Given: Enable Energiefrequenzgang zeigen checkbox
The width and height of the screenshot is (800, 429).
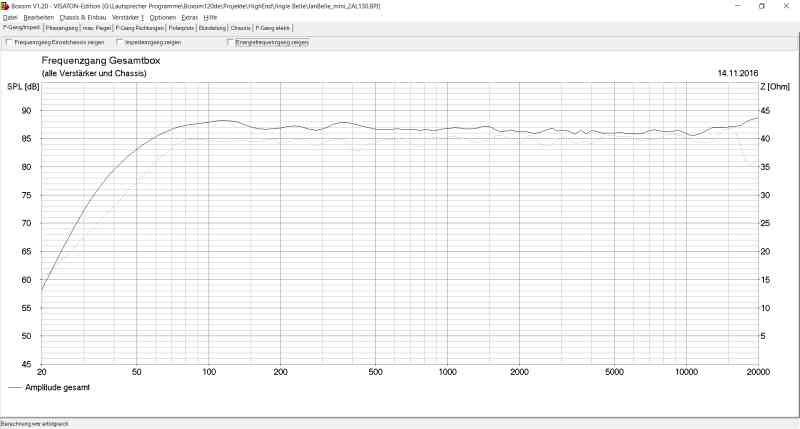Looking at the screenshot, I should point(231,43).
